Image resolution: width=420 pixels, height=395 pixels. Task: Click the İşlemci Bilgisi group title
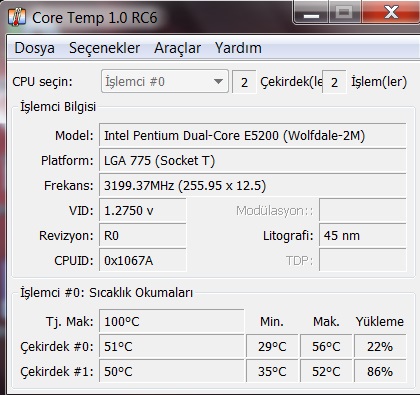click(x=58, y=107)
